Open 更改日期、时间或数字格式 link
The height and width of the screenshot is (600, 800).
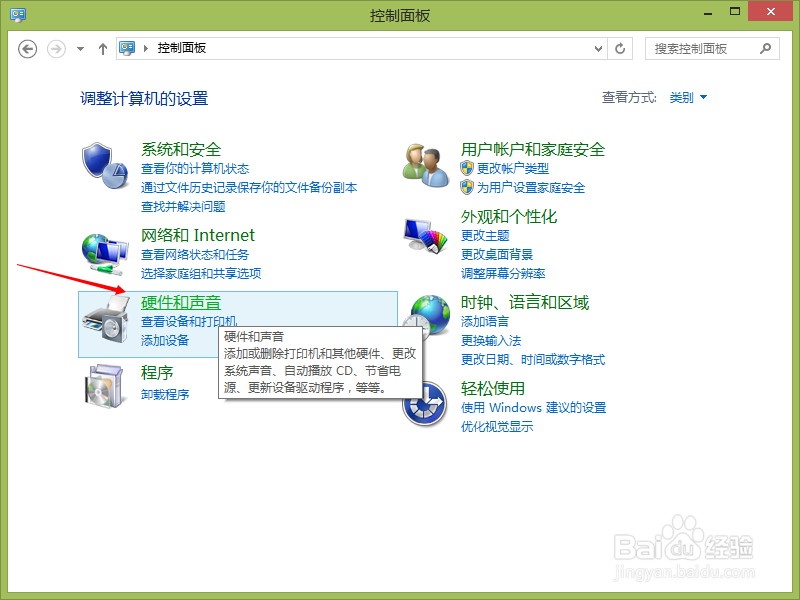pyautogui.click(x=533, y=359)
